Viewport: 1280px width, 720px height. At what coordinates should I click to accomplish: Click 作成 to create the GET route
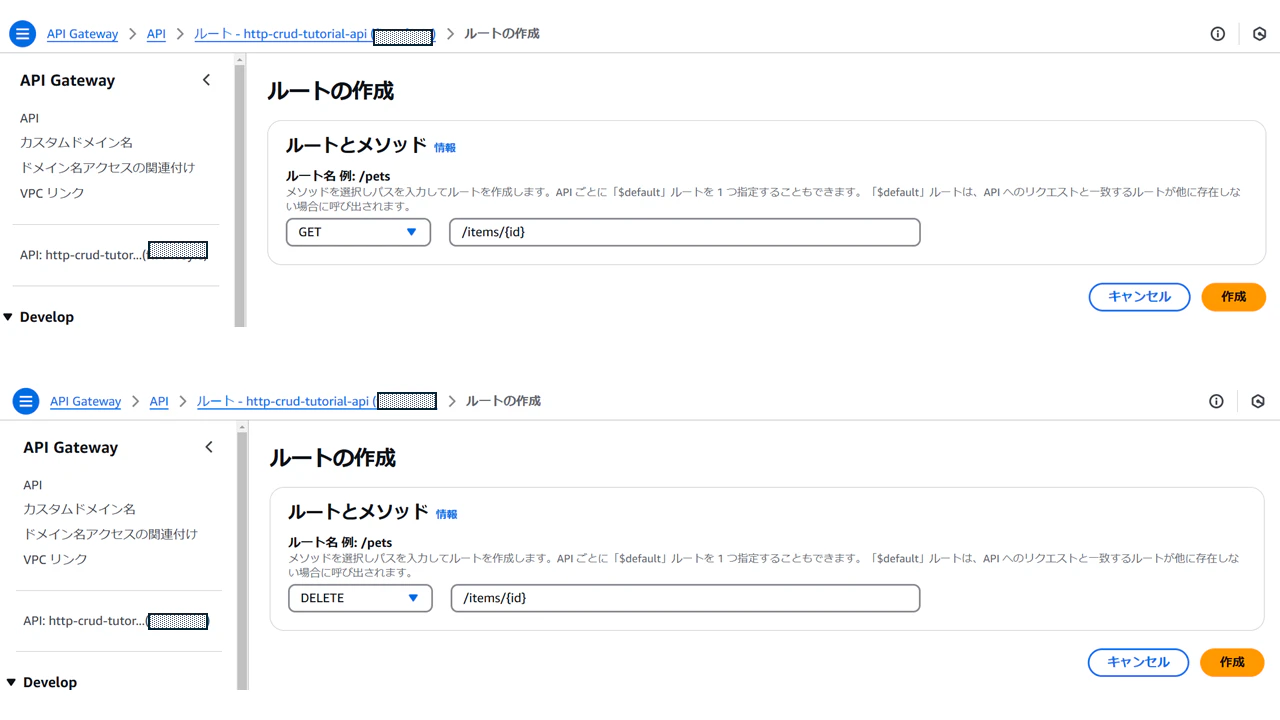[1234, 297]
